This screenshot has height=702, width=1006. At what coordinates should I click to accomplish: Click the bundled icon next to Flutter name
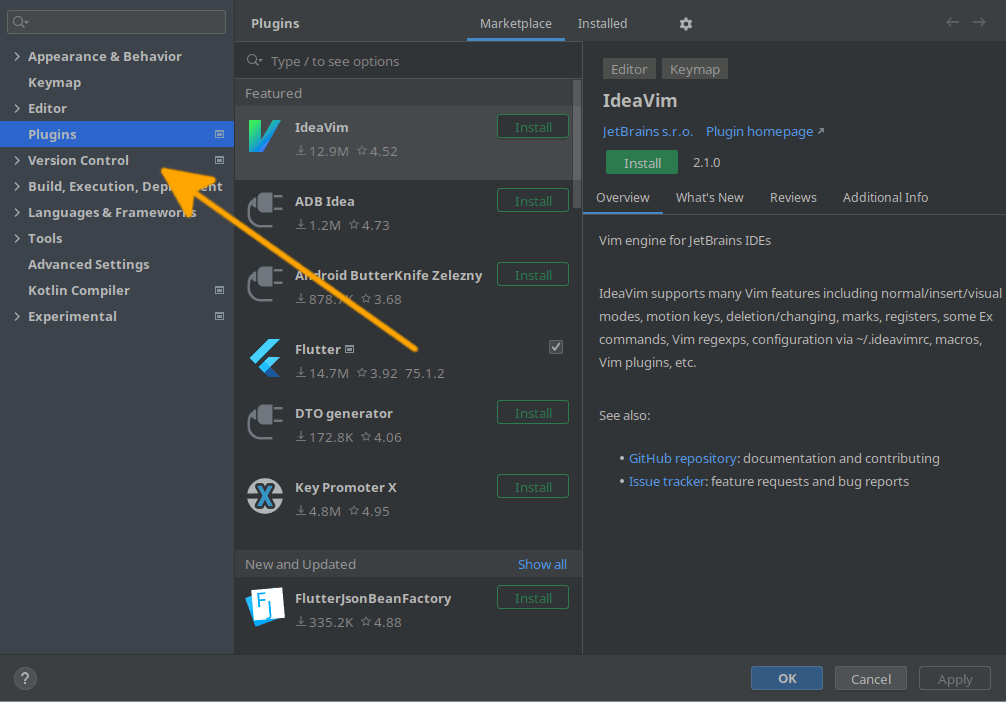pyautogui.click(x=350, y=349)
